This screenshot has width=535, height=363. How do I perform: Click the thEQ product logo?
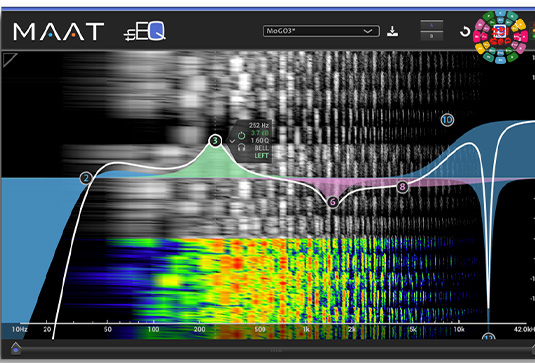click(x=145, y=31)
